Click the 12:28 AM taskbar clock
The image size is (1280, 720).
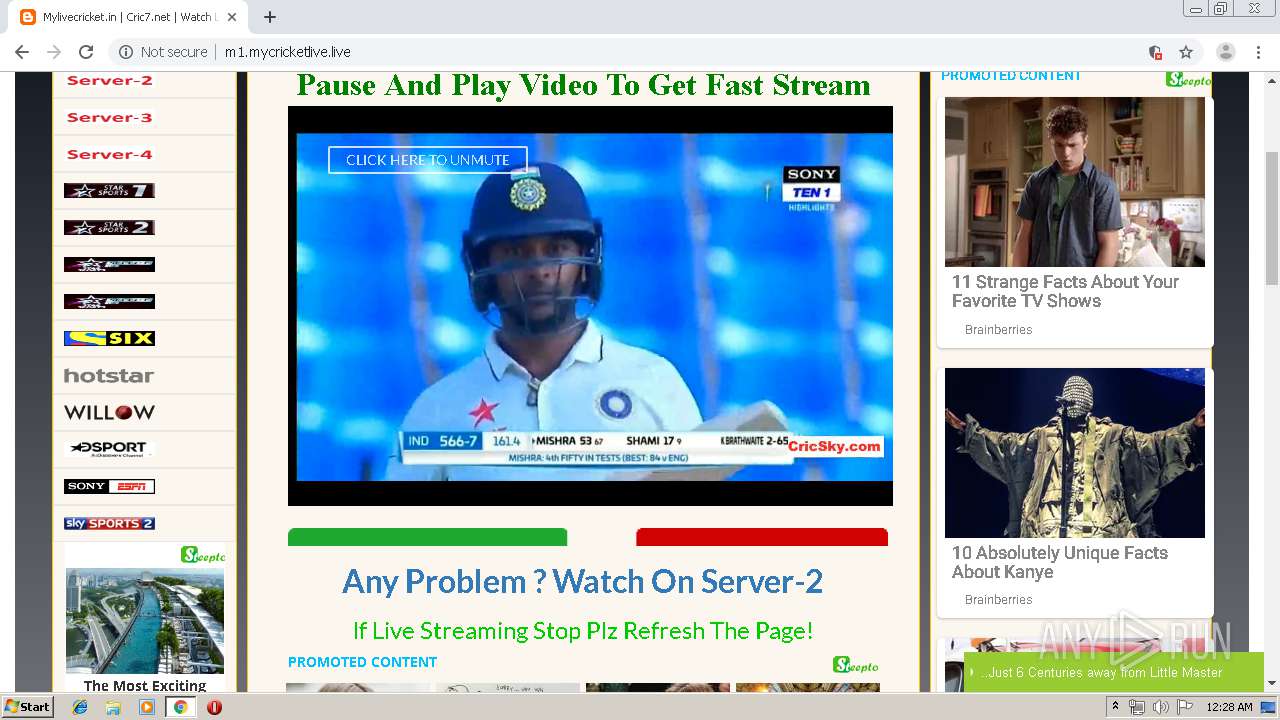tap(1229, 707)
